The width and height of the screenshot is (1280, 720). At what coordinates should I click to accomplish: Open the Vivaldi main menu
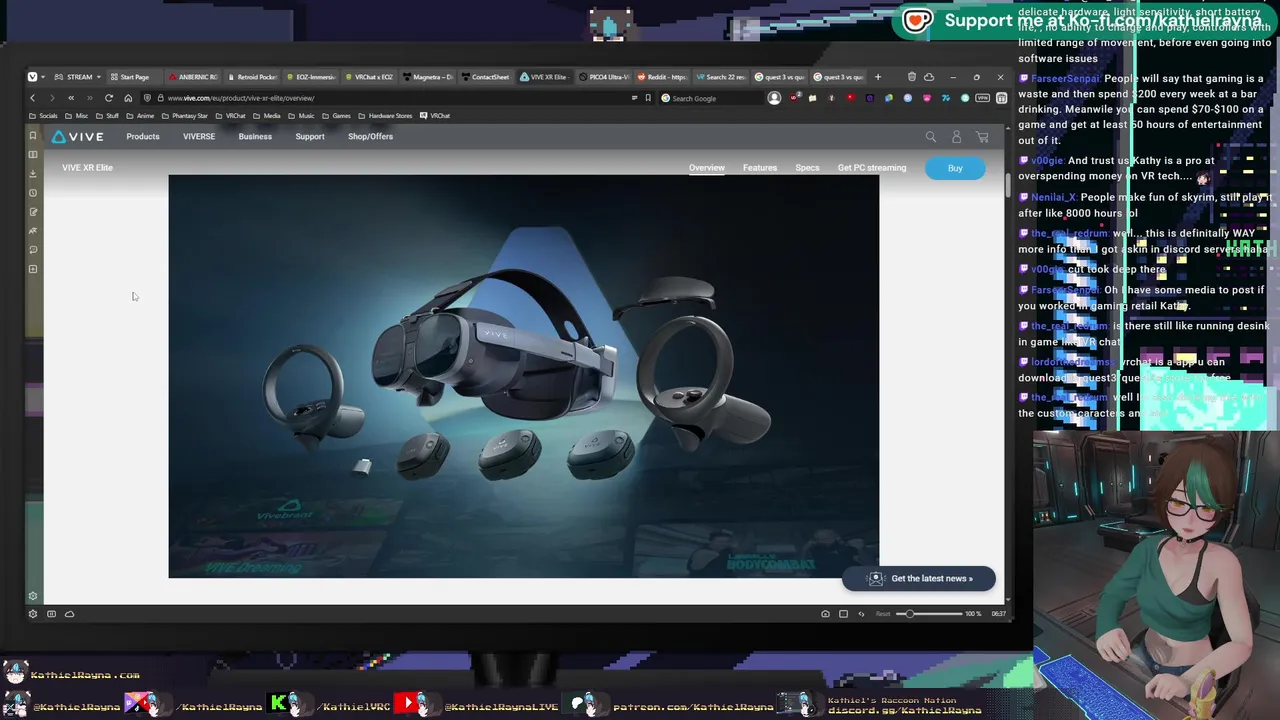tap(32, 77)
